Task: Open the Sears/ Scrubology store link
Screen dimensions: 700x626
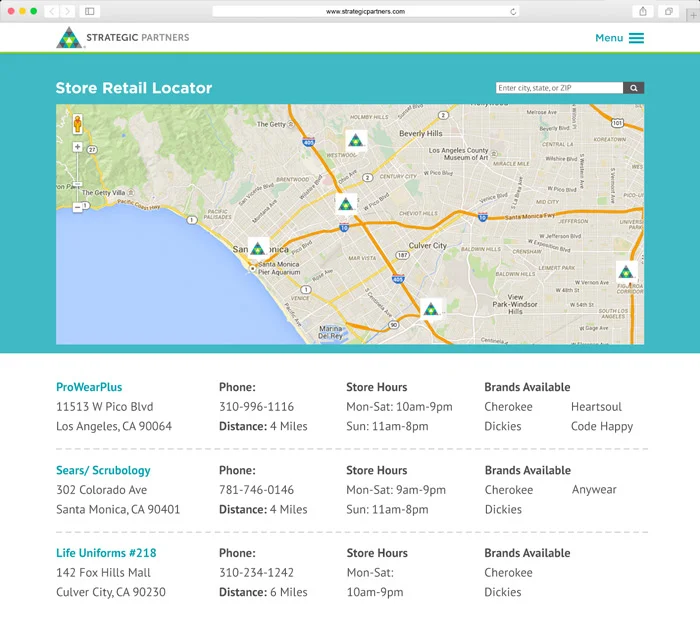Action: click(104, 470)
